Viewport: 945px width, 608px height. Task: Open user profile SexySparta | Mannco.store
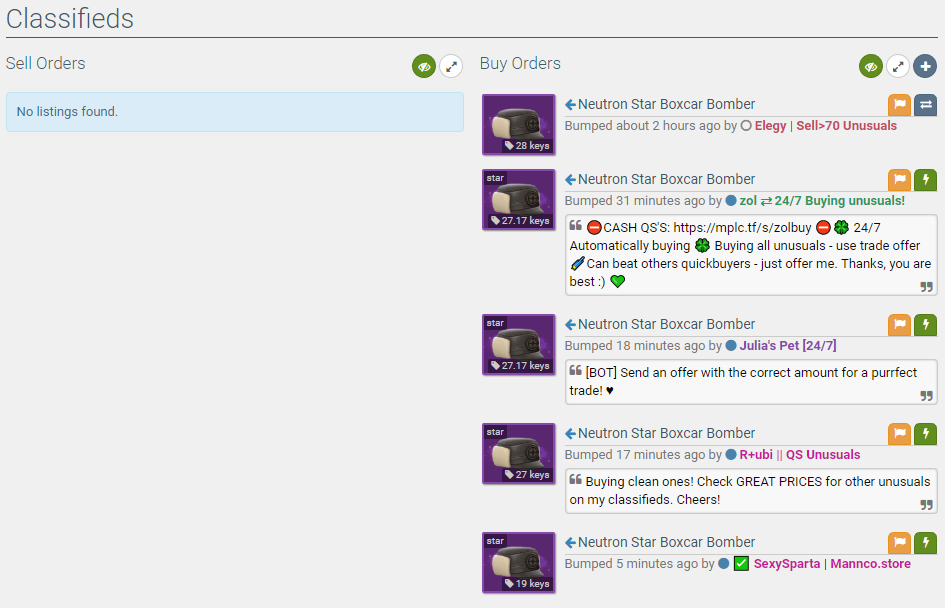click(x=832, y=564)
